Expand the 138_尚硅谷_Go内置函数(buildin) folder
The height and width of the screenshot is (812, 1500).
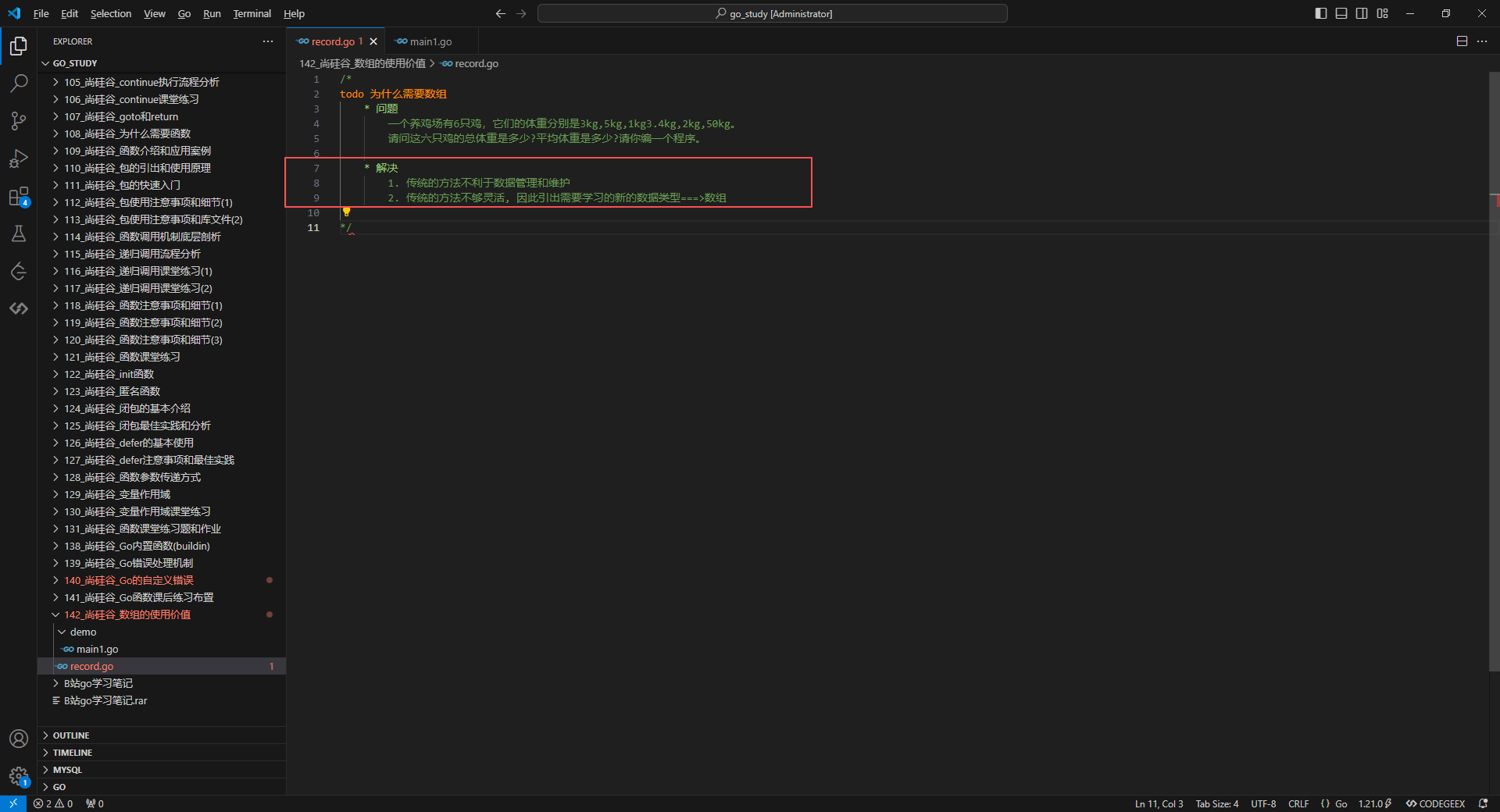coord(162,546)
